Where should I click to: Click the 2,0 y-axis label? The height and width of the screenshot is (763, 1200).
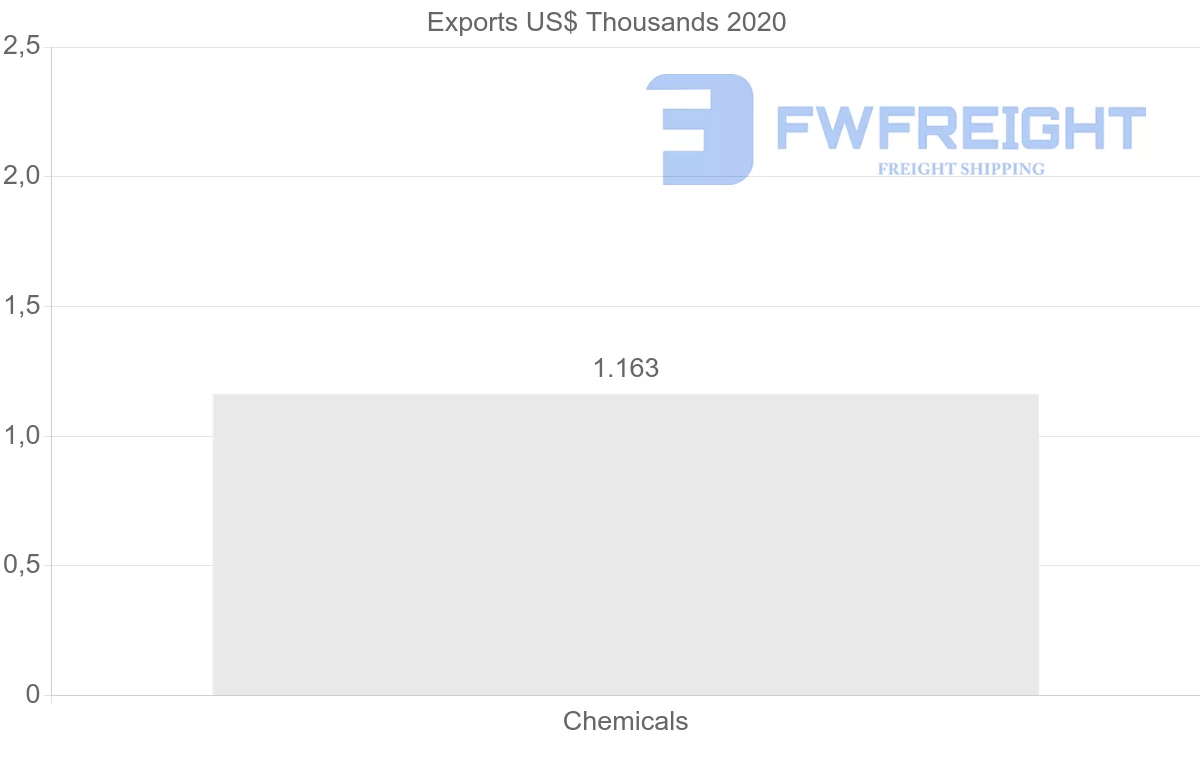pos(22,176)
